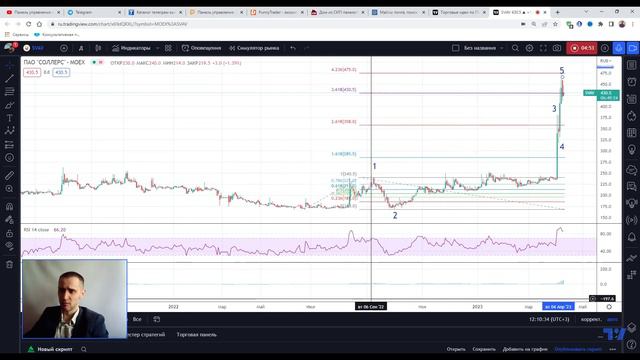Expand the indicators favorites dropdown arrow
The image size is (640, 360).
157,48
